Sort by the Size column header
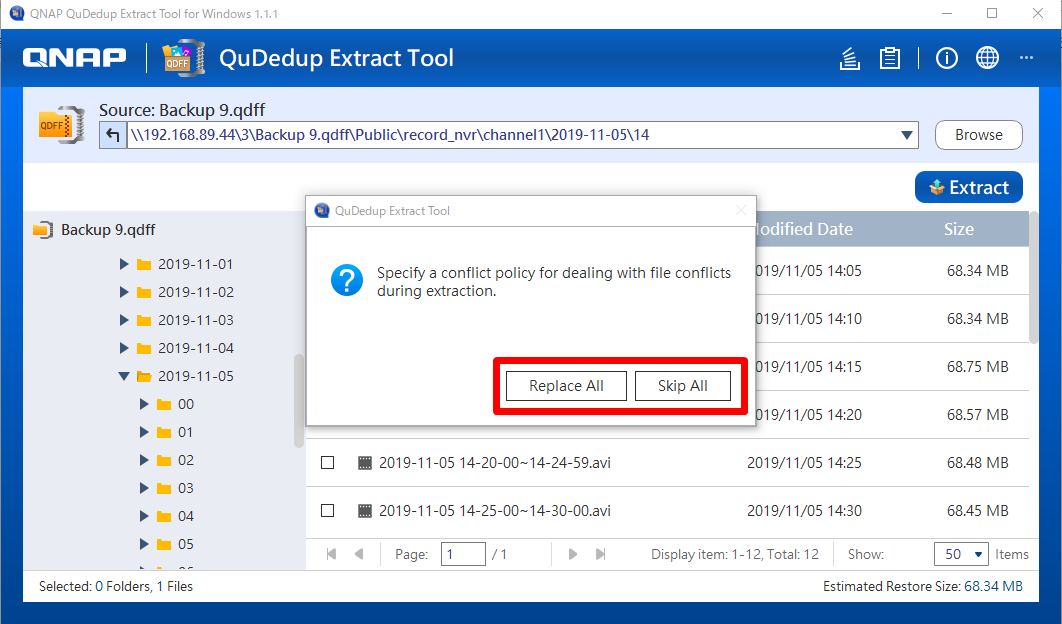Screen dimensions: 1062x624 pyautogui.click(x=958, y=229)
